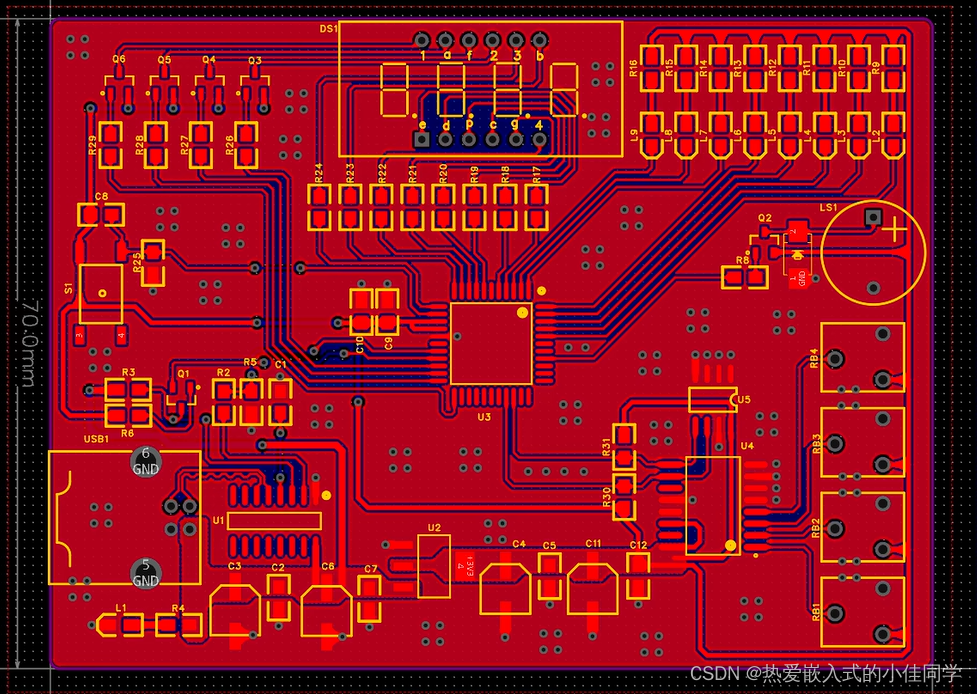The width and height of the screenshot is (977, 694).
Task: Click potentiometer RB3 footprint
Action: [x=863, y=442]
